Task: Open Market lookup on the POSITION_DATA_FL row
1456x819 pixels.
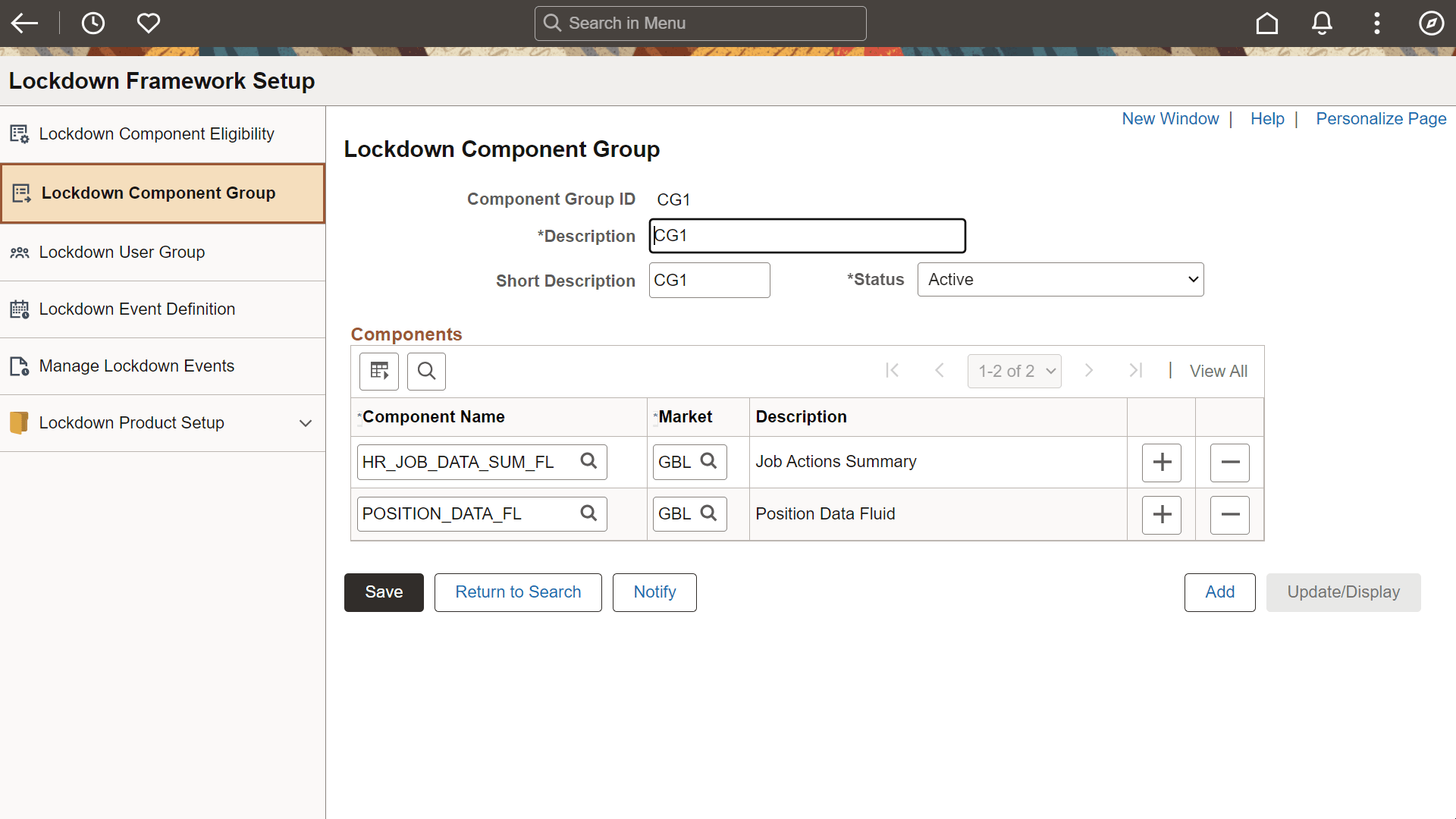Action: [x=709, y=513]
